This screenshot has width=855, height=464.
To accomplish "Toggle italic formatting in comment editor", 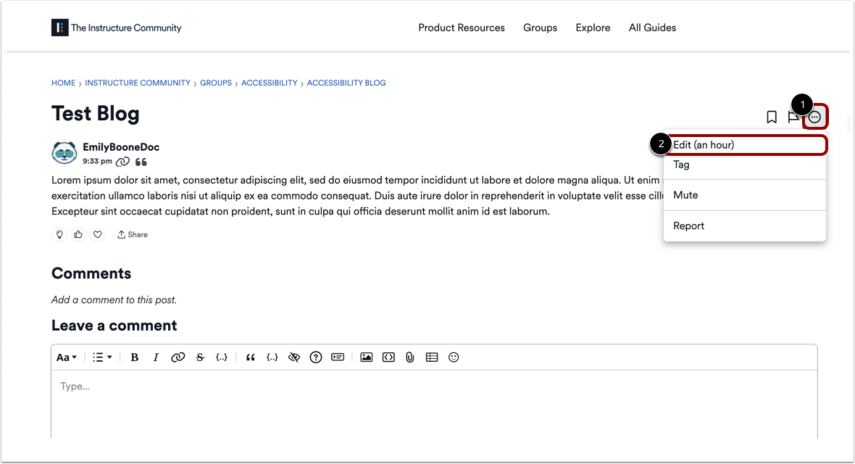I will (x=155, y=357).
